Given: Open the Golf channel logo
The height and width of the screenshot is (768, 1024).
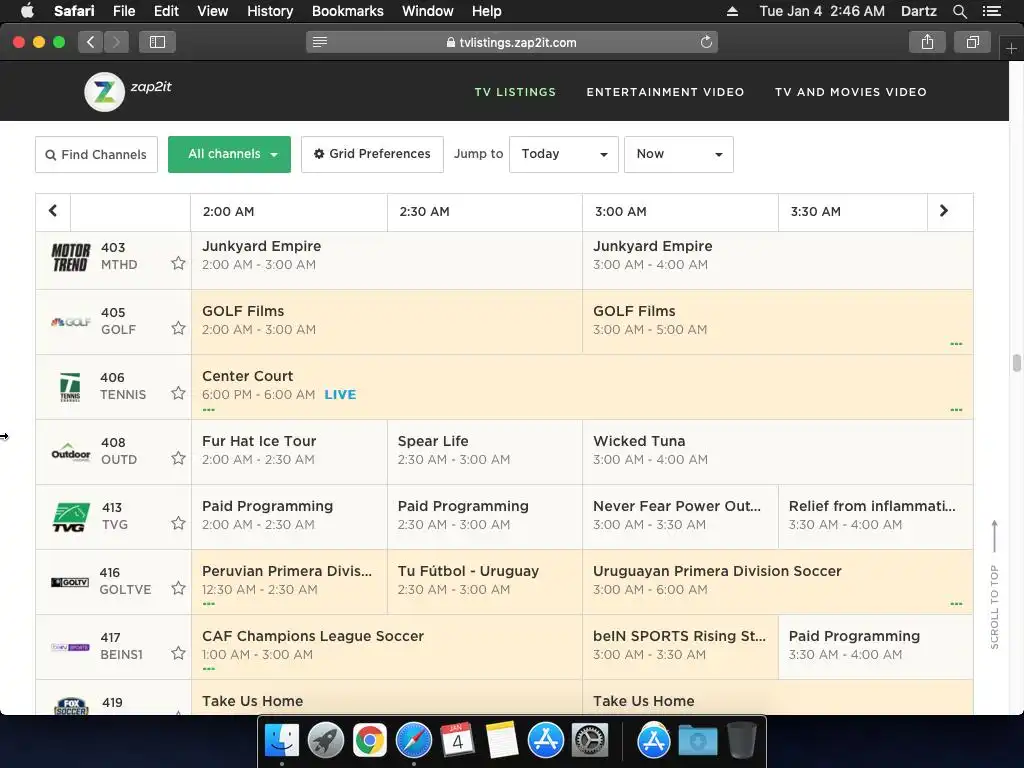Looking at the screenshot, I should tap(71, 322).
